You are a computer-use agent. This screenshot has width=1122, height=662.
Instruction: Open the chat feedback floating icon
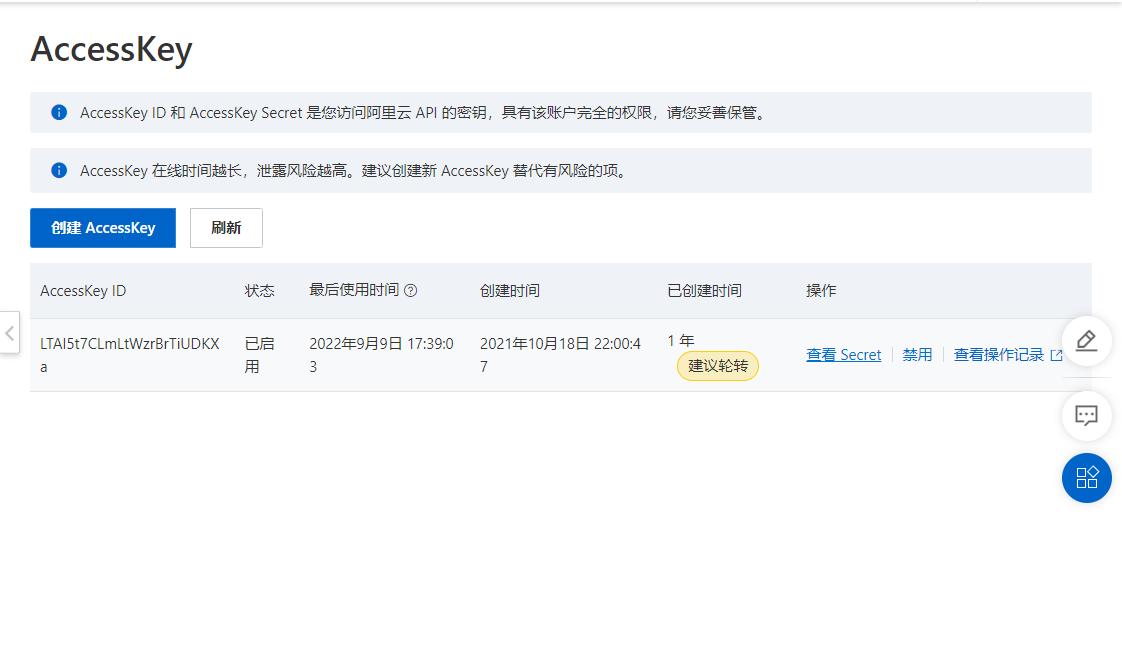[x=1086, y=415]
